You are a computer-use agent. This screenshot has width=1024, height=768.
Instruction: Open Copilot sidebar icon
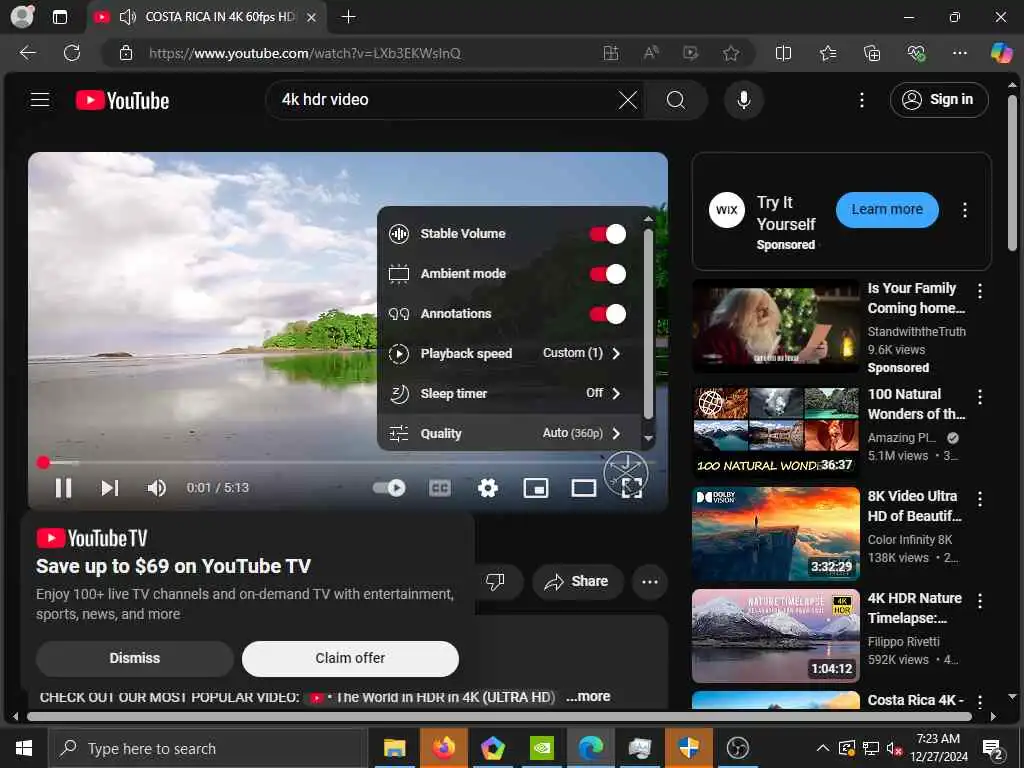point(1001,53)
